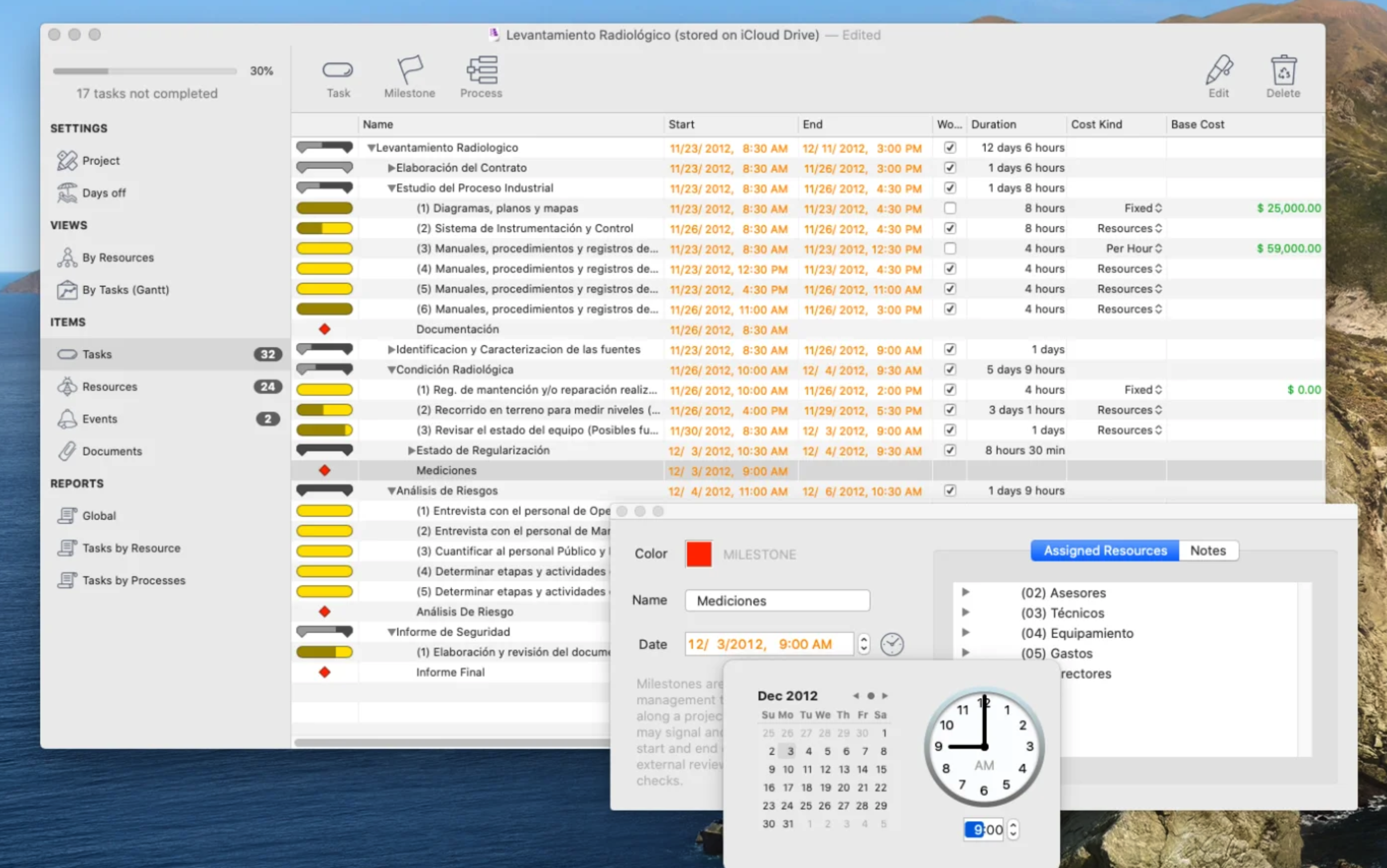The width and height of the screenshot is (1387, 868).
Task: Switch to Assigned Resources tab
Action: coord(1105,551)
